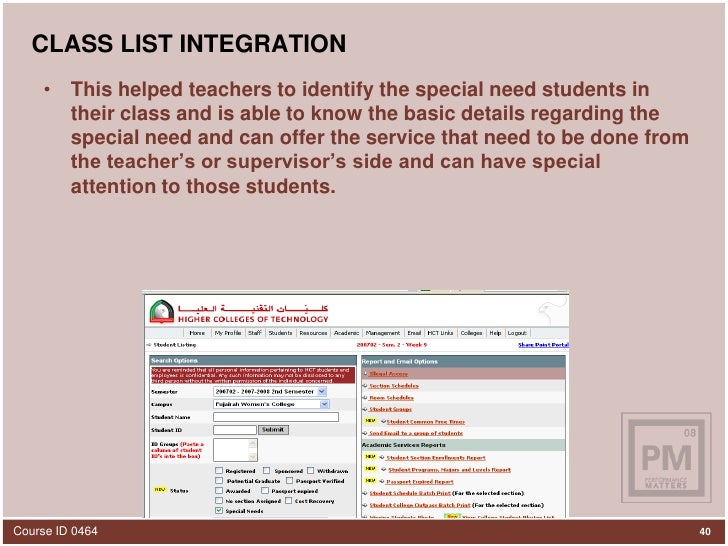Open the Email menu
Screen dimensions: 728x546
coord(414,333)
